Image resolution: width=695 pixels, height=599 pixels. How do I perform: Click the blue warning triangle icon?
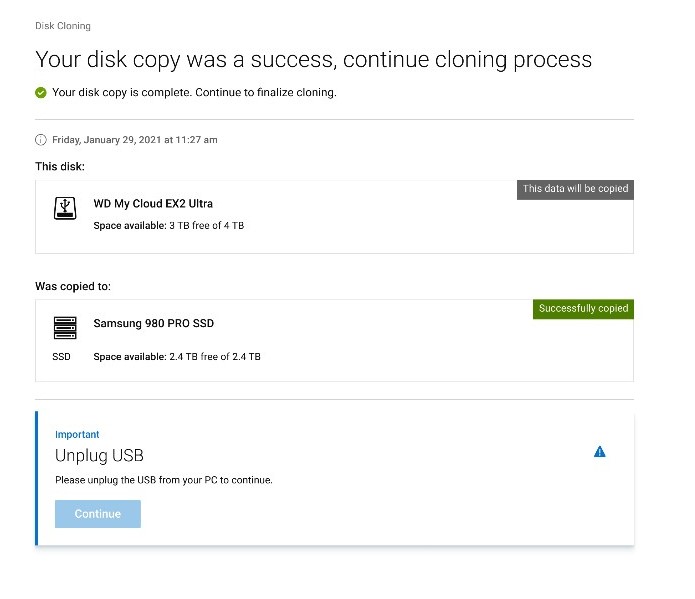coord(600,452)
